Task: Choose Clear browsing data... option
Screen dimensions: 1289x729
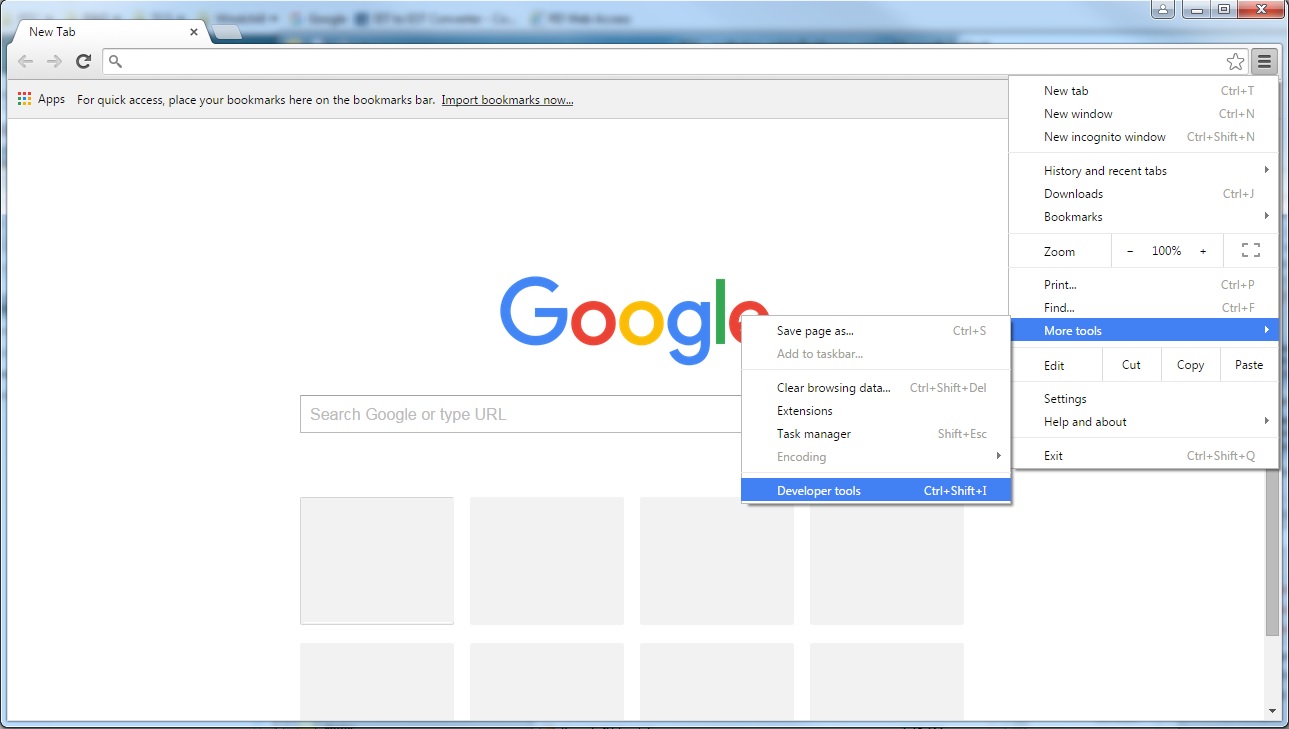Action: click(877, 388)
